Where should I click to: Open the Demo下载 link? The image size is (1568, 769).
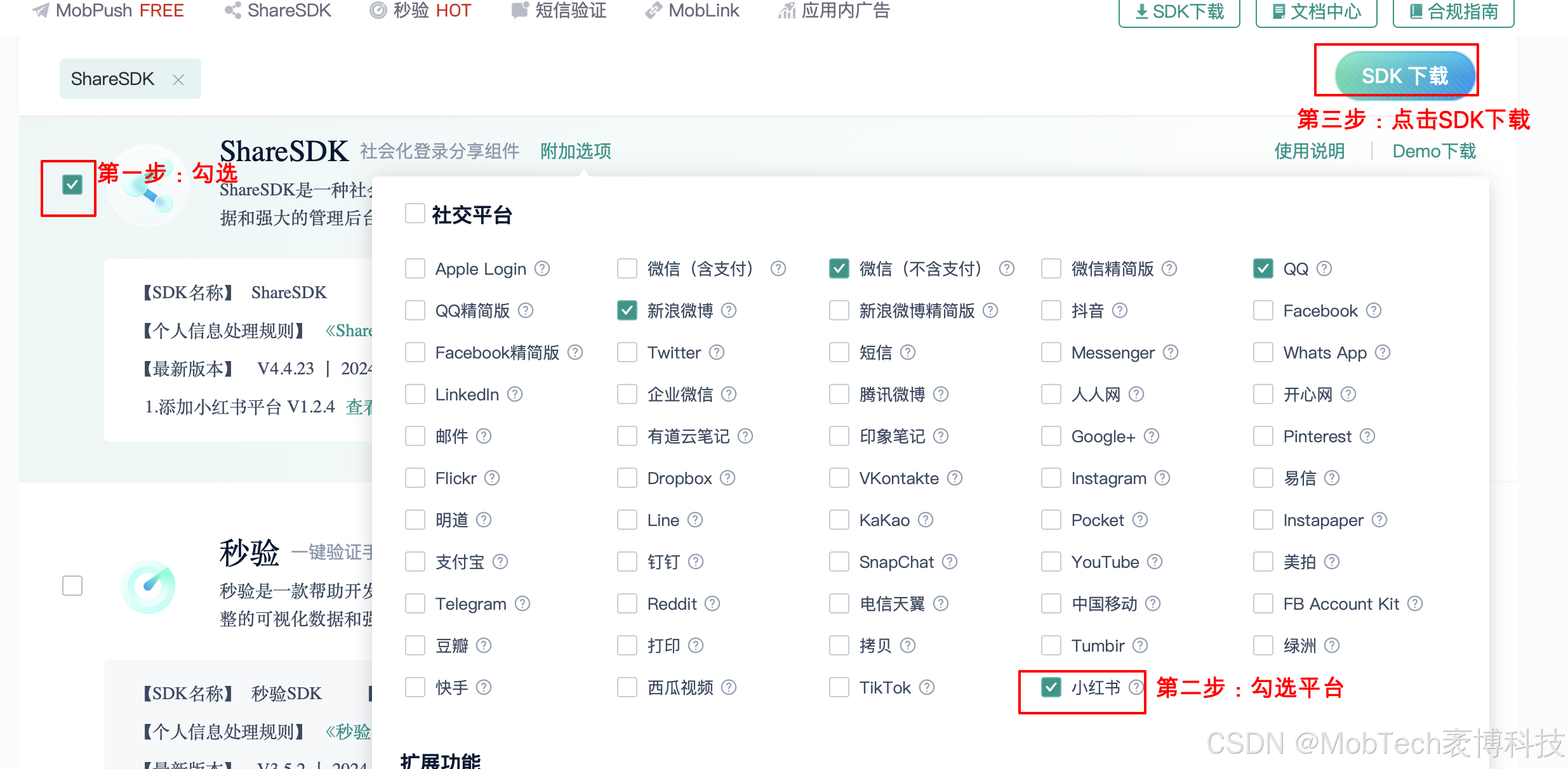(x=1434, y=151)
